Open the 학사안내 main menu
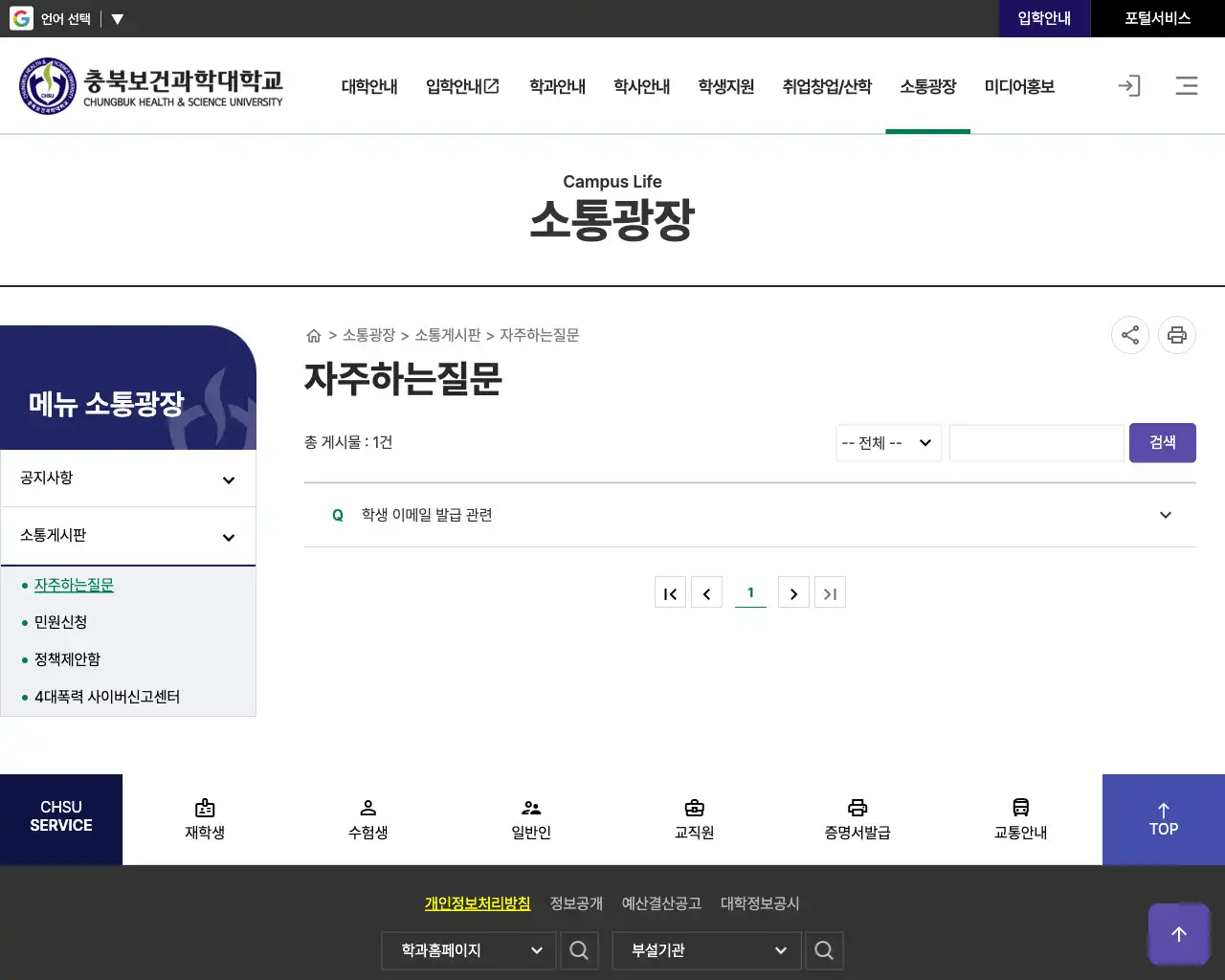The width and height of the screenshot is (1225, 980). (x=641, y=87)
